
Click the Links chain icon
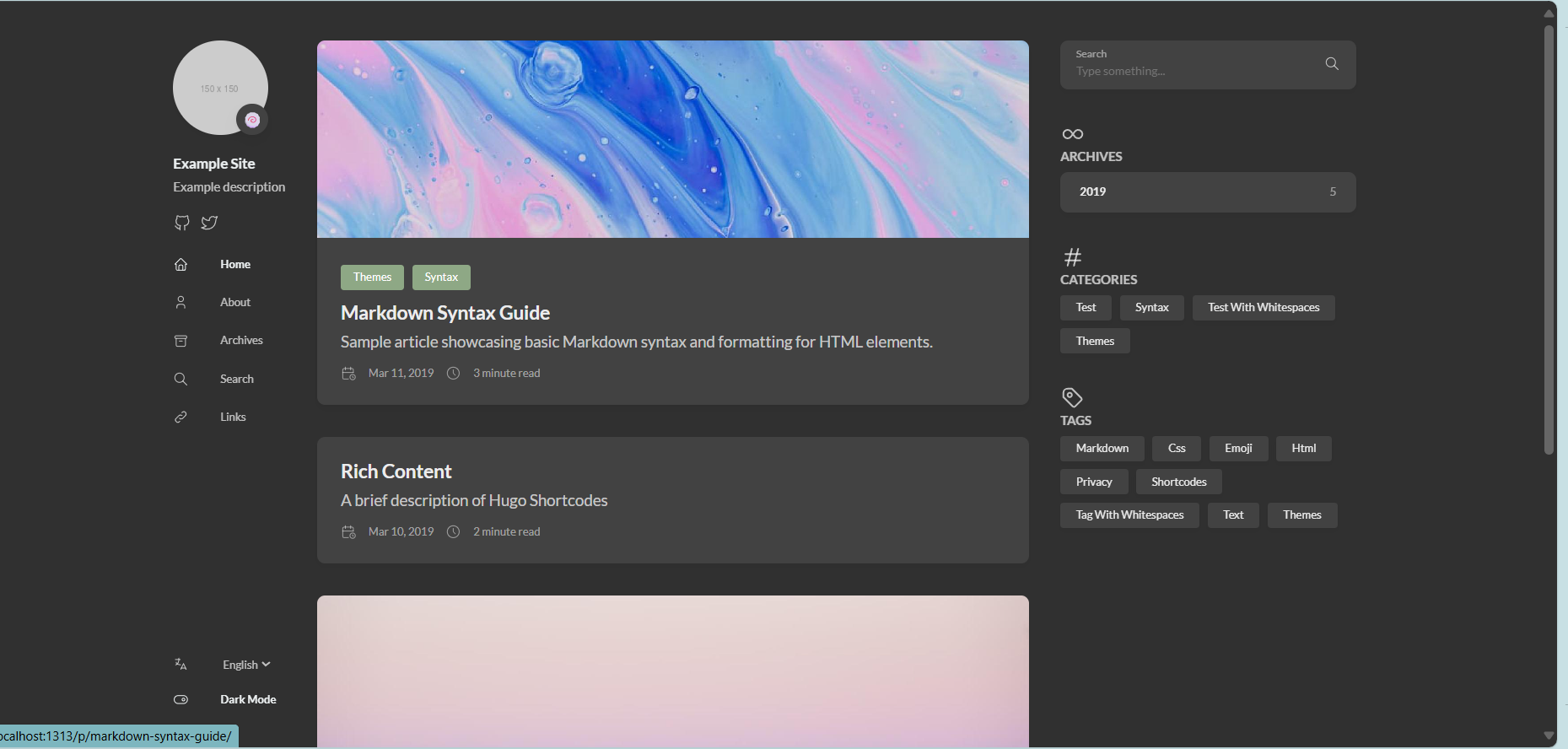181,418
